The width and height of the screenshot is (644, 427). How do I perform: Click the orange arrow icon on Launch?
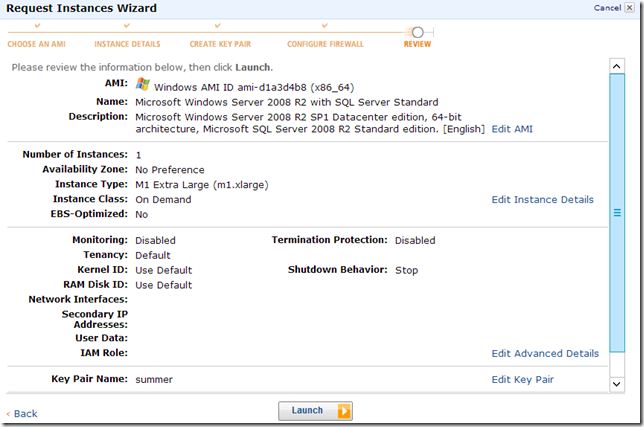(344, 411)
